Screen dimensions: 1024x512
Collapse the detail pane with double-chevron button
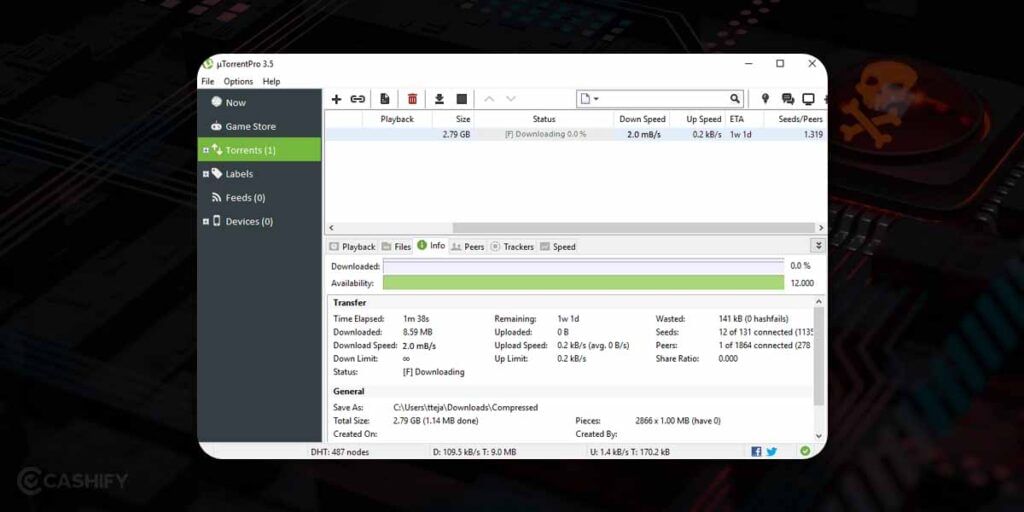coord(818,246)
